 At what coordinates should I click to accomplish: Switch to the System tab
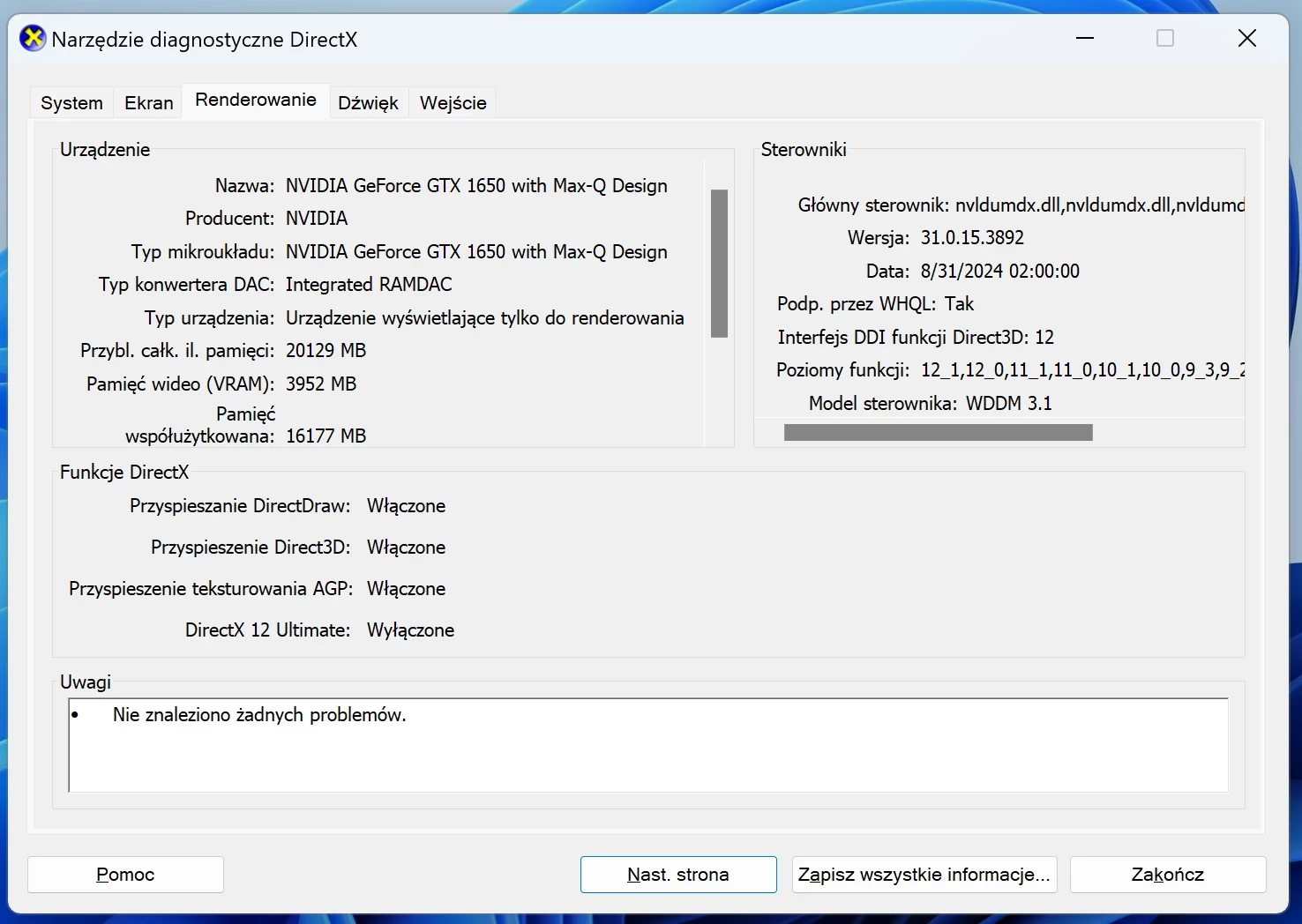coord(71,103)
